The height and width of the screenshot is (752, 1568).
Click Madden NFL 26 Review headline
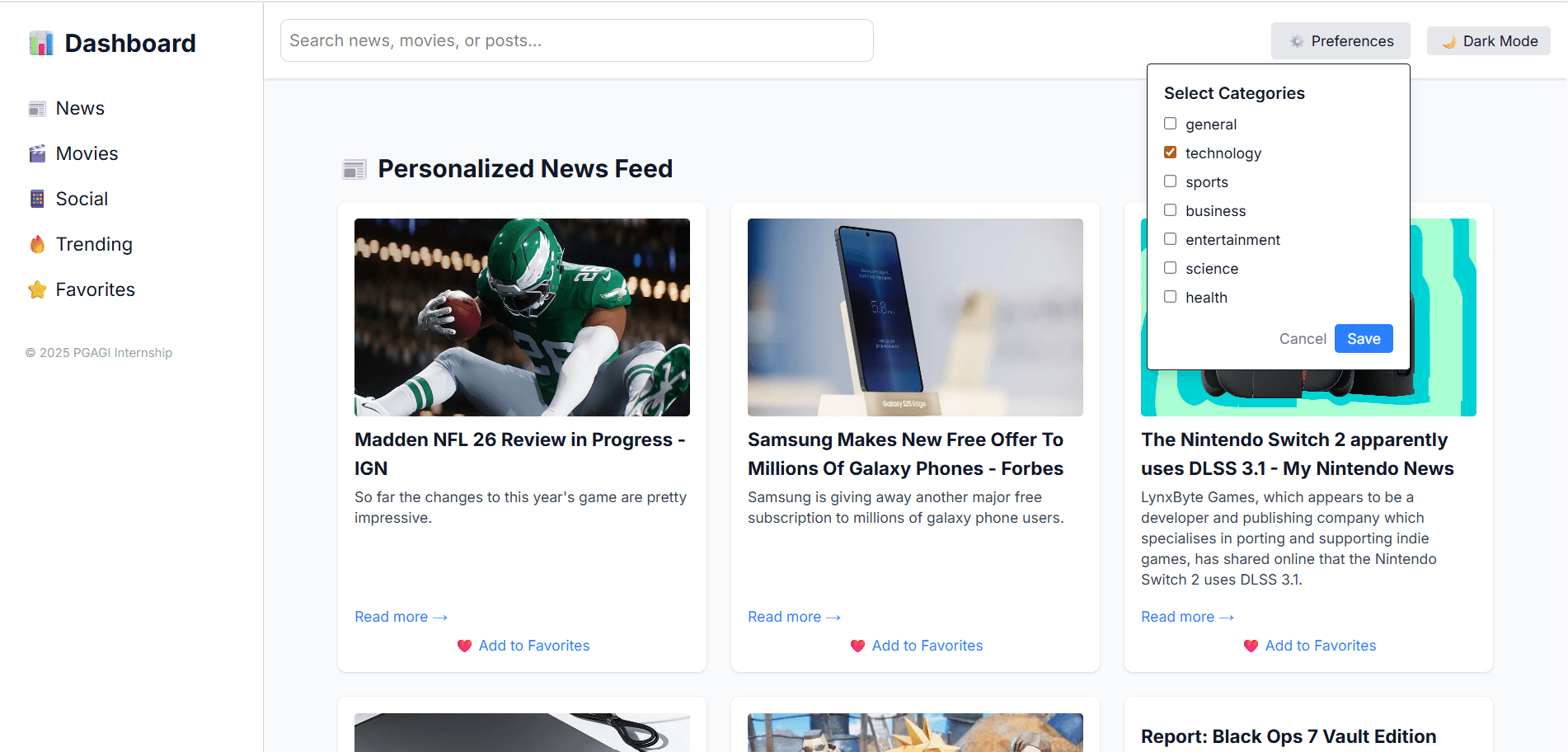[x=520, y=454]
